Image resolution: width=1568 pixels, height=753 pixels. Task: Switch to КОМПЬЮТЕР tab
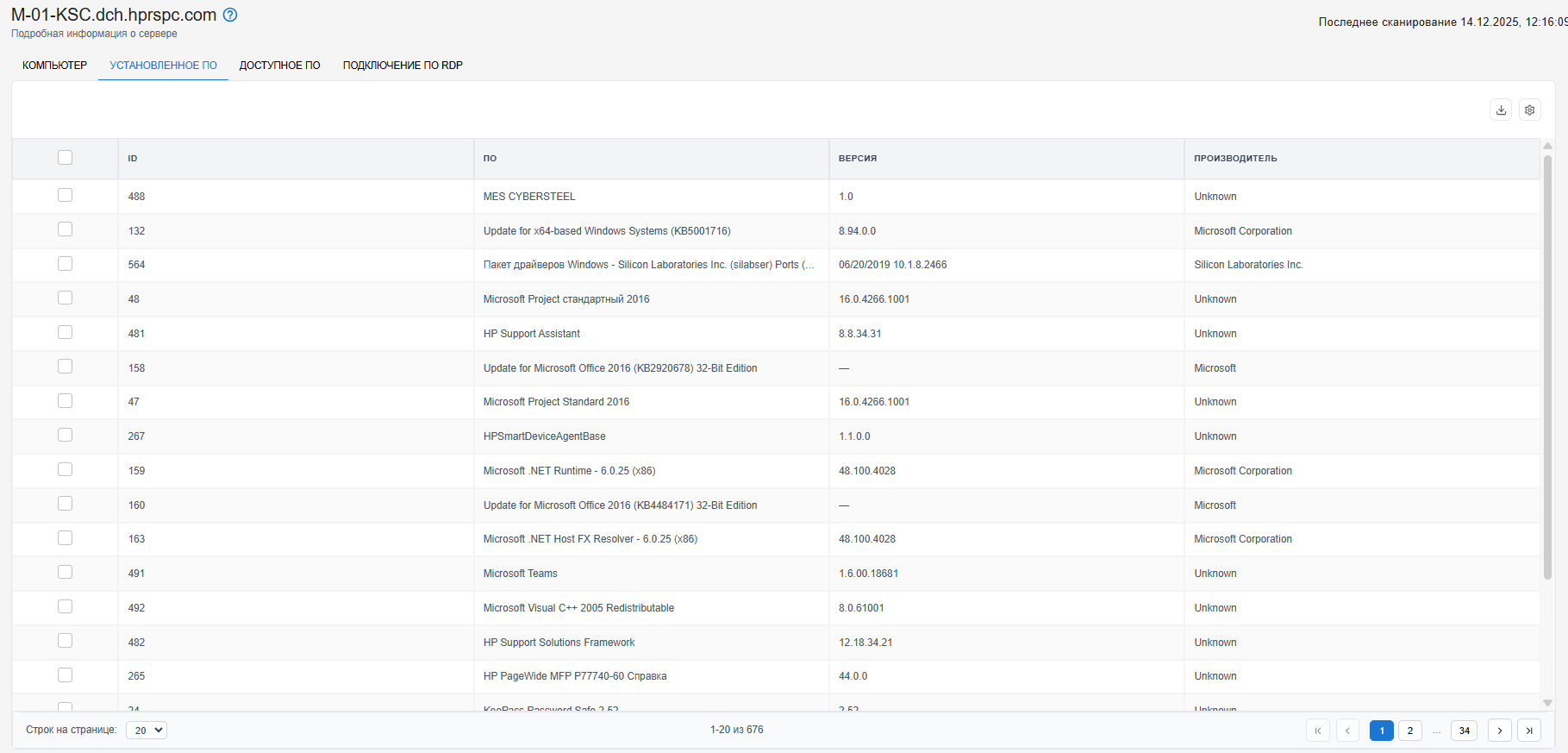pyautogui.click(x=55, y=66)
